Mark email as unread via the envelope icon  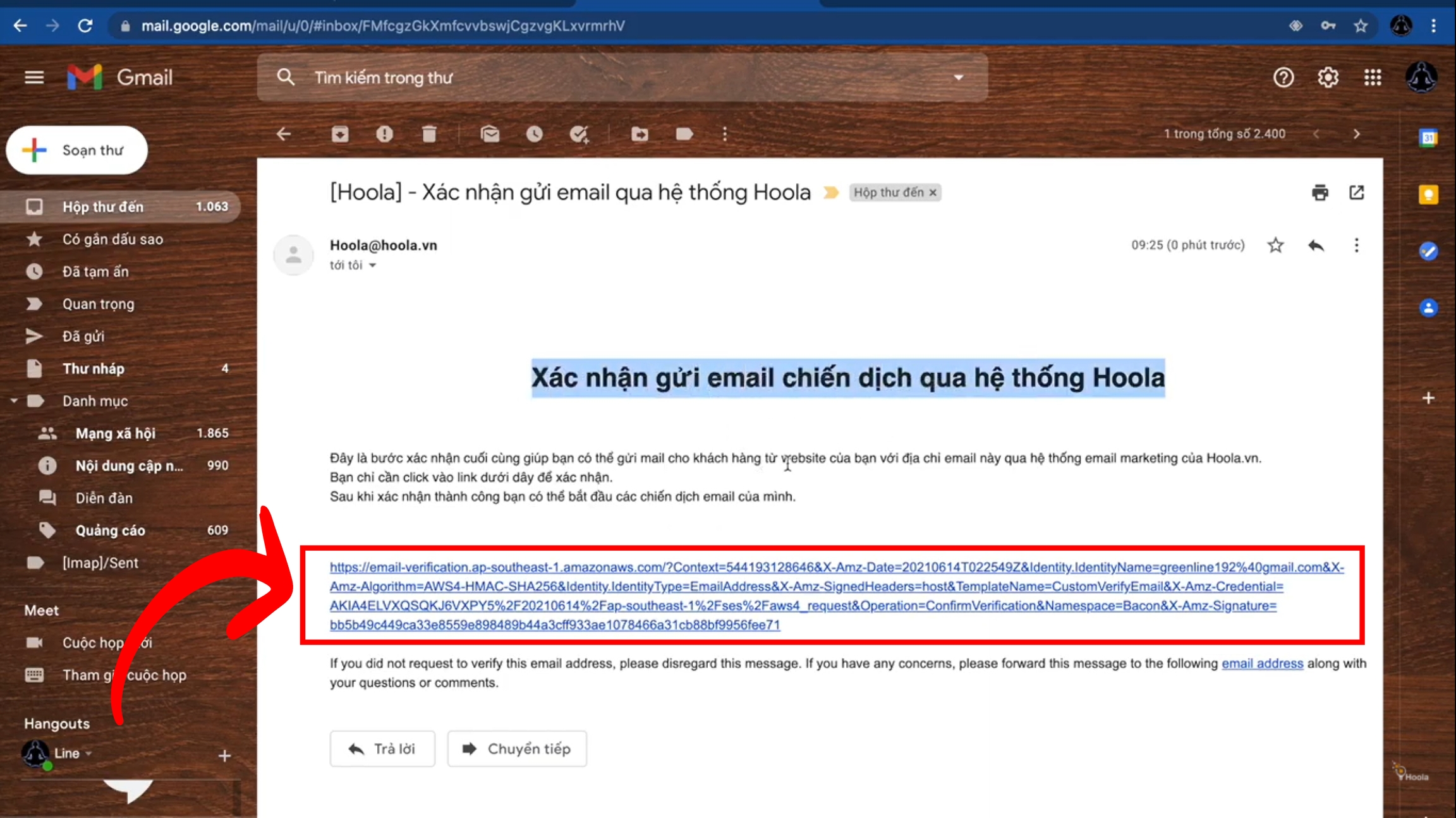(490, 134)
